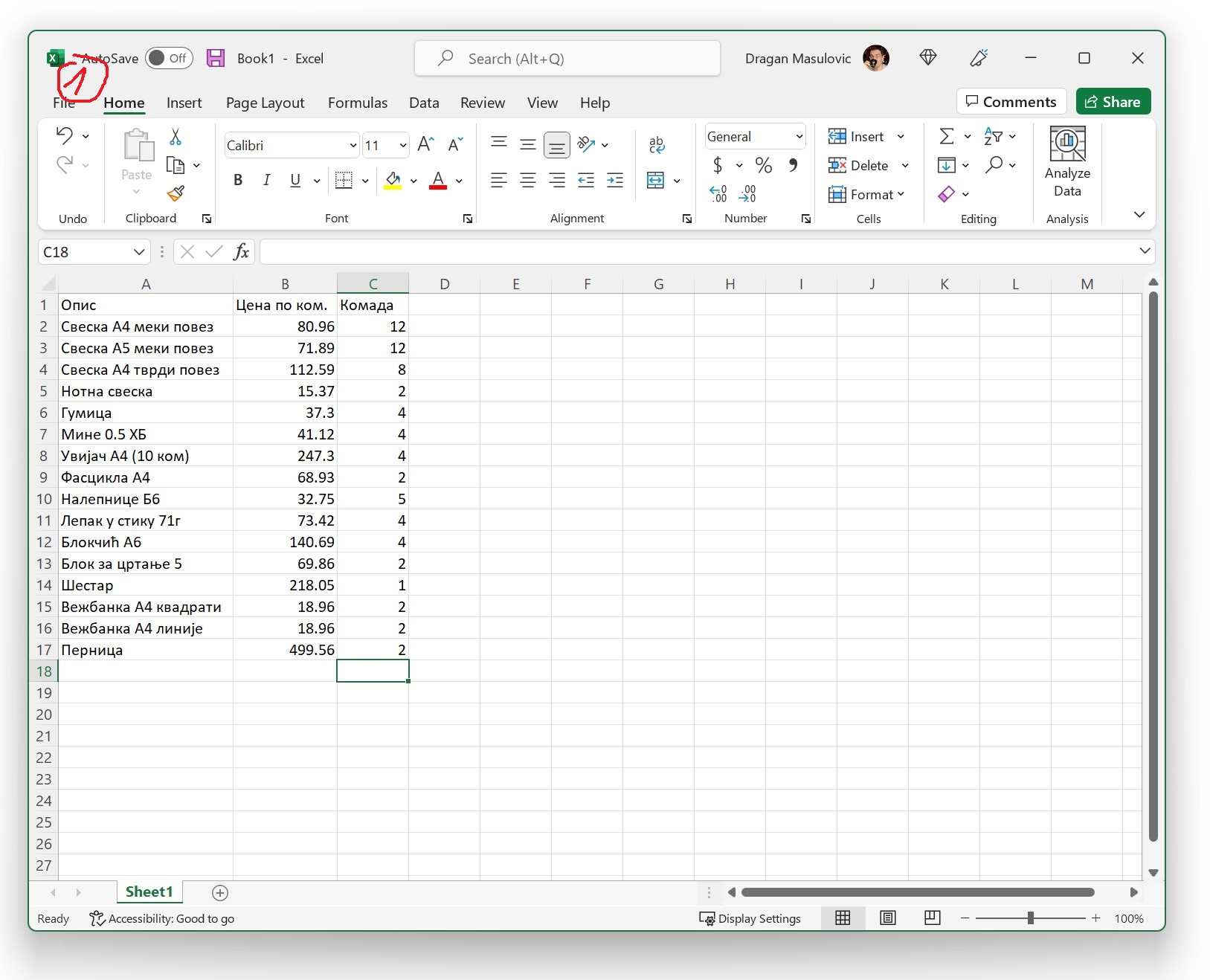Open the Insert ribbon tab
1210x980 pixels.
[184, 103]
